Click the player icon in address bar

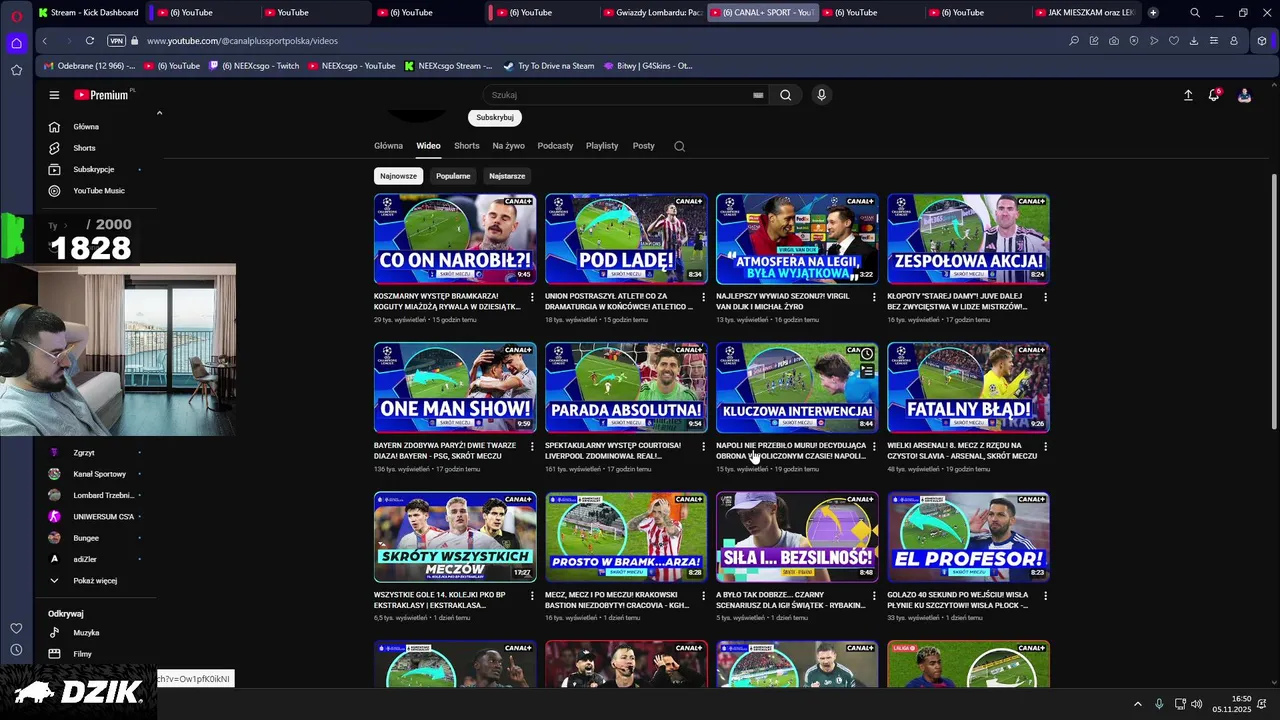click(x=1154, y=41)
